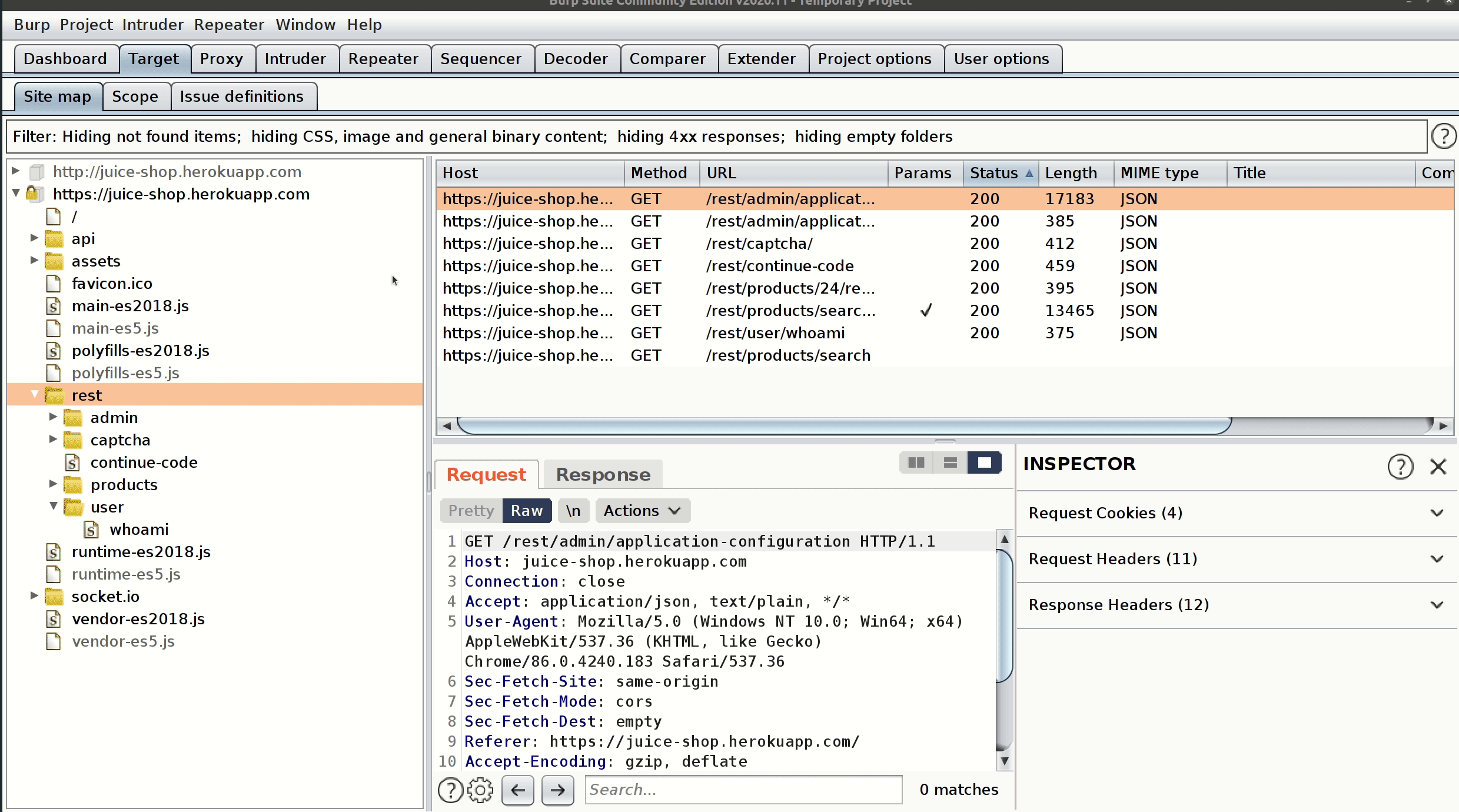
Task: Open the Help menu
Action: click(x=364, y=25)
